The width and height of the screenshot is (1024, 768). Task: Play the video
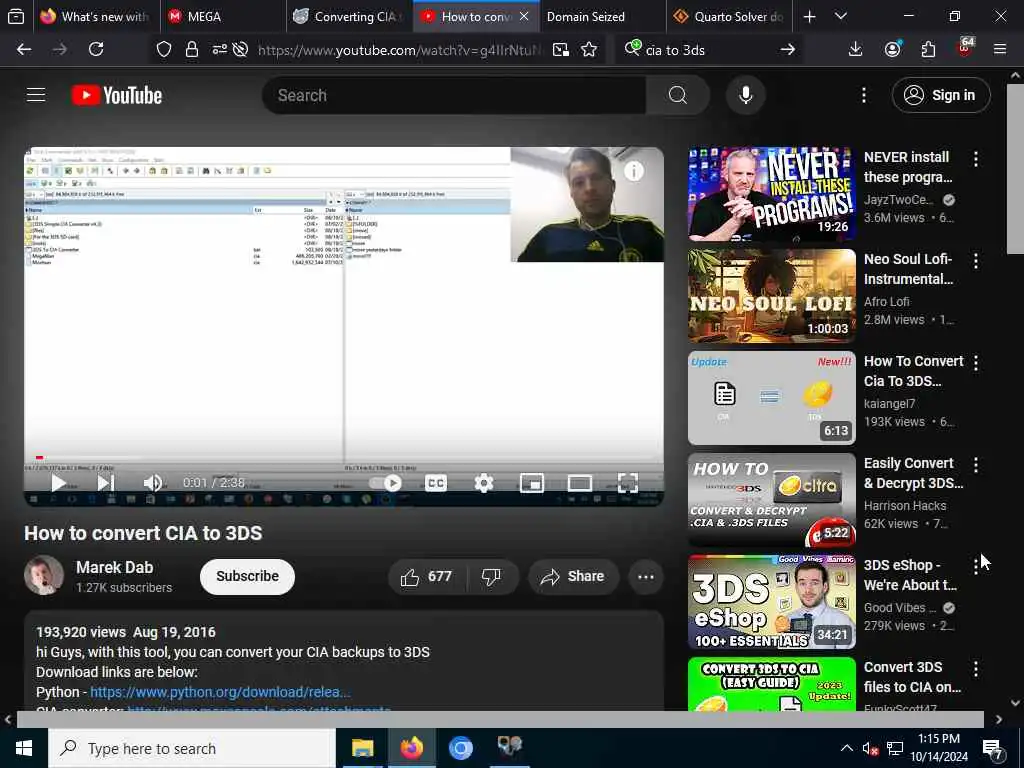(x=58, y=483)
